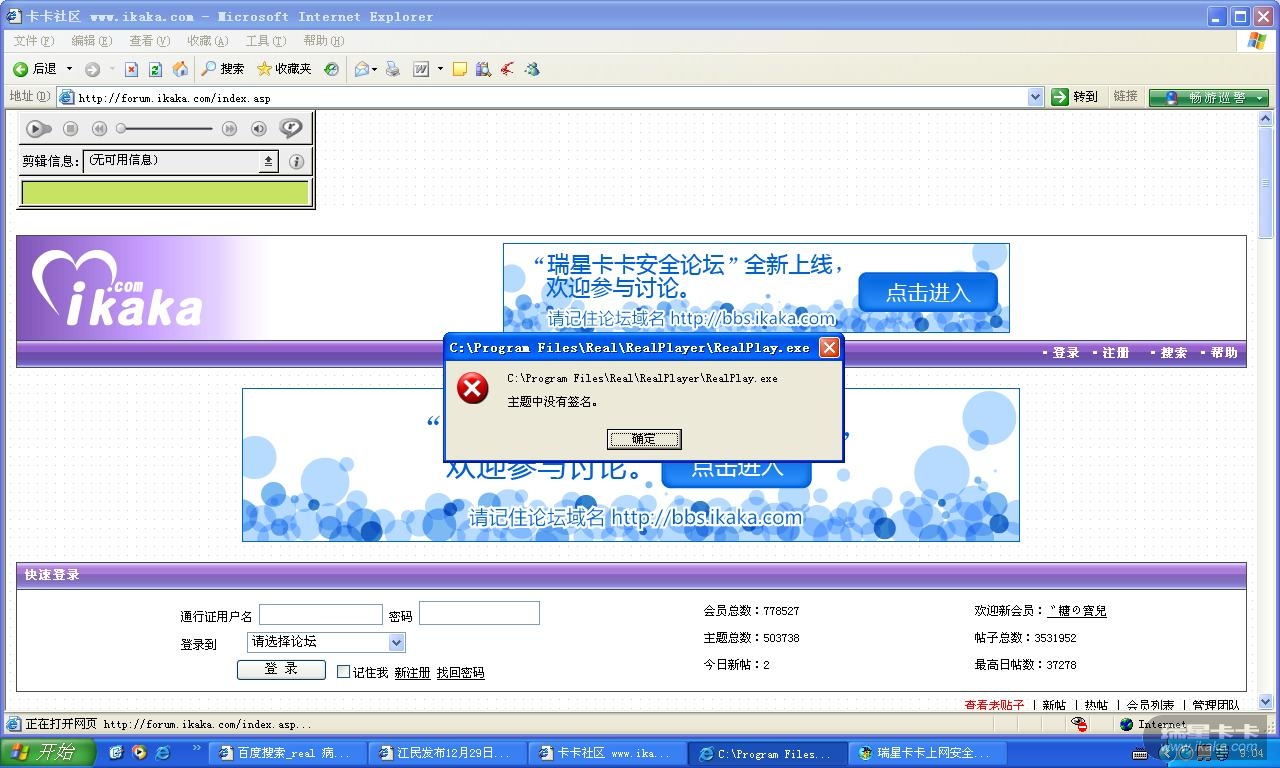Click 确定 in the RealPlay.exe error dialog

click(644, 439)
